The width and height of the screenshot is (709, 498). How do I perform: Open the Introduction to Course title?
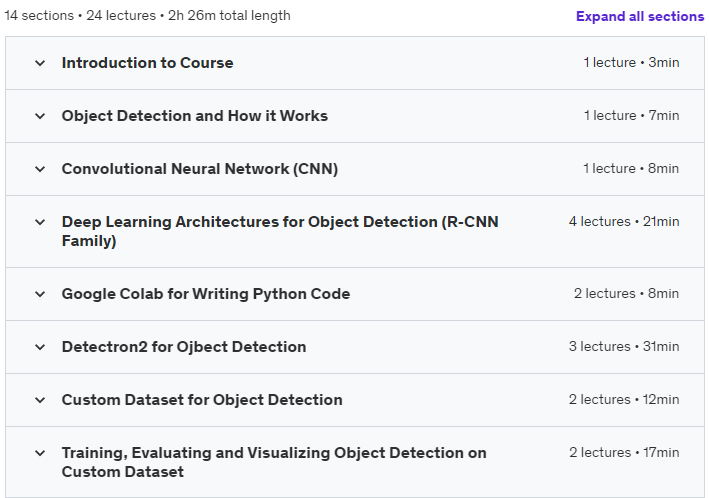[147, 63]
